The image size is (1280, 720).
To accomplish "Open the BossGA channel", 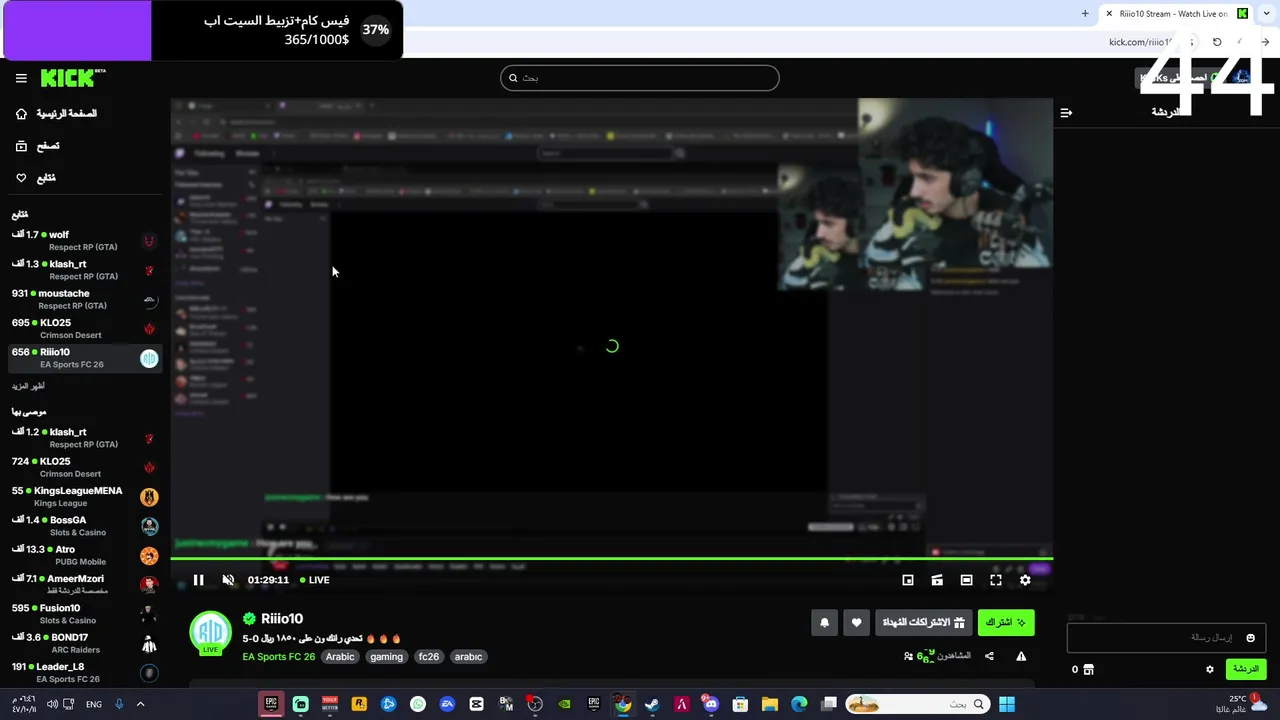I will (85, 526).
